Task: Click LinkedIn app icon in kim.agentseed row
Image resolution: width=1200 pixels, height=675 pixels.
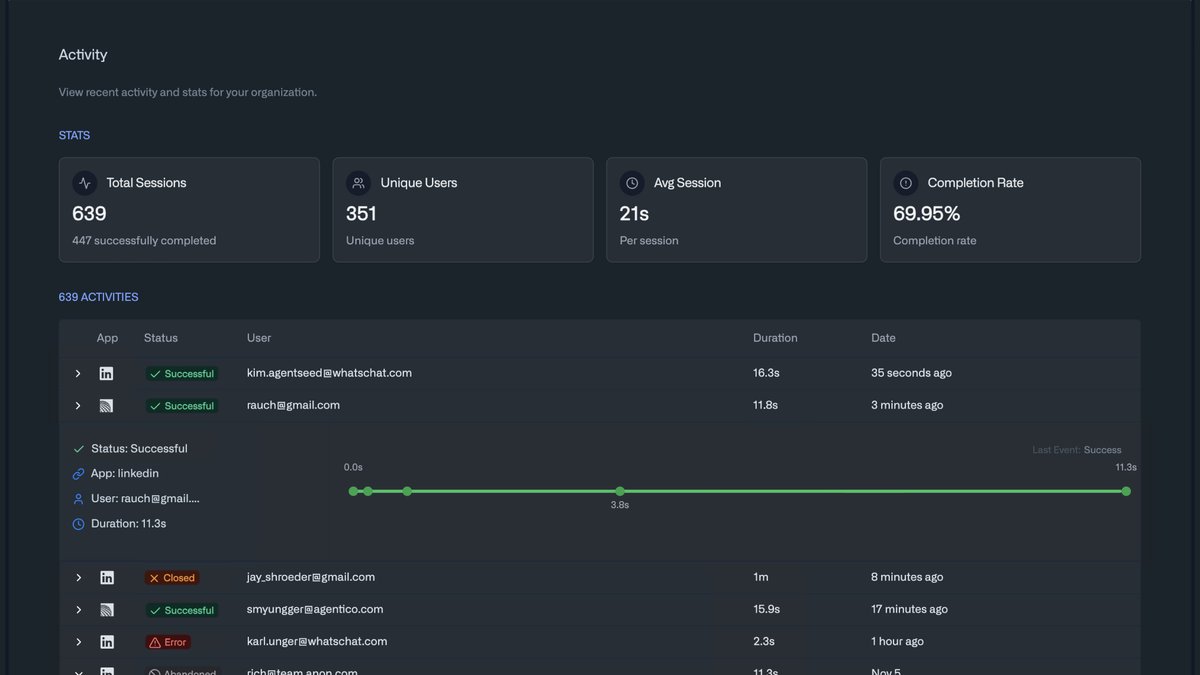Action: 107,373
